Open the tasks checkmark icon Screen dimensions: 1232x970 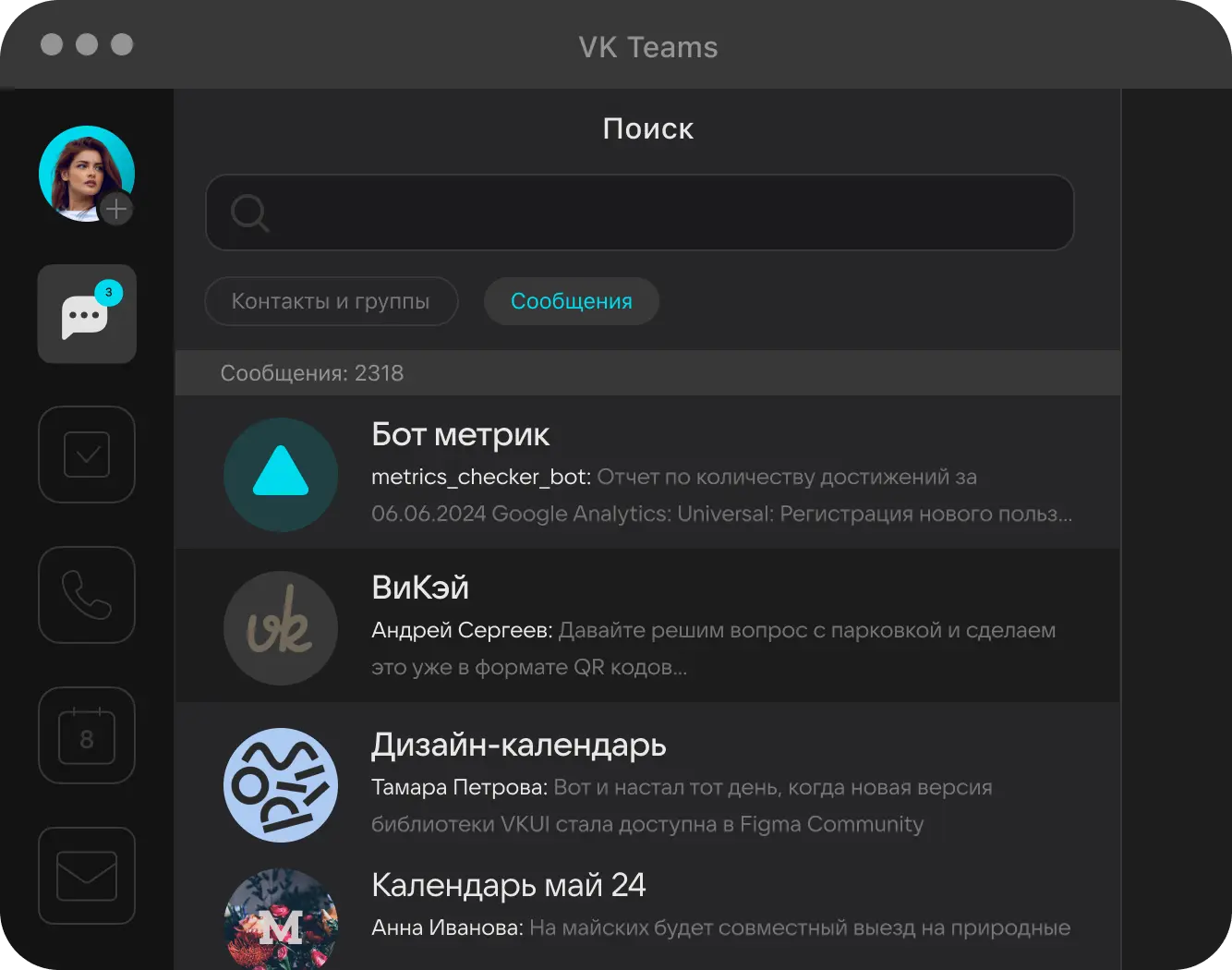pos(87,455)
